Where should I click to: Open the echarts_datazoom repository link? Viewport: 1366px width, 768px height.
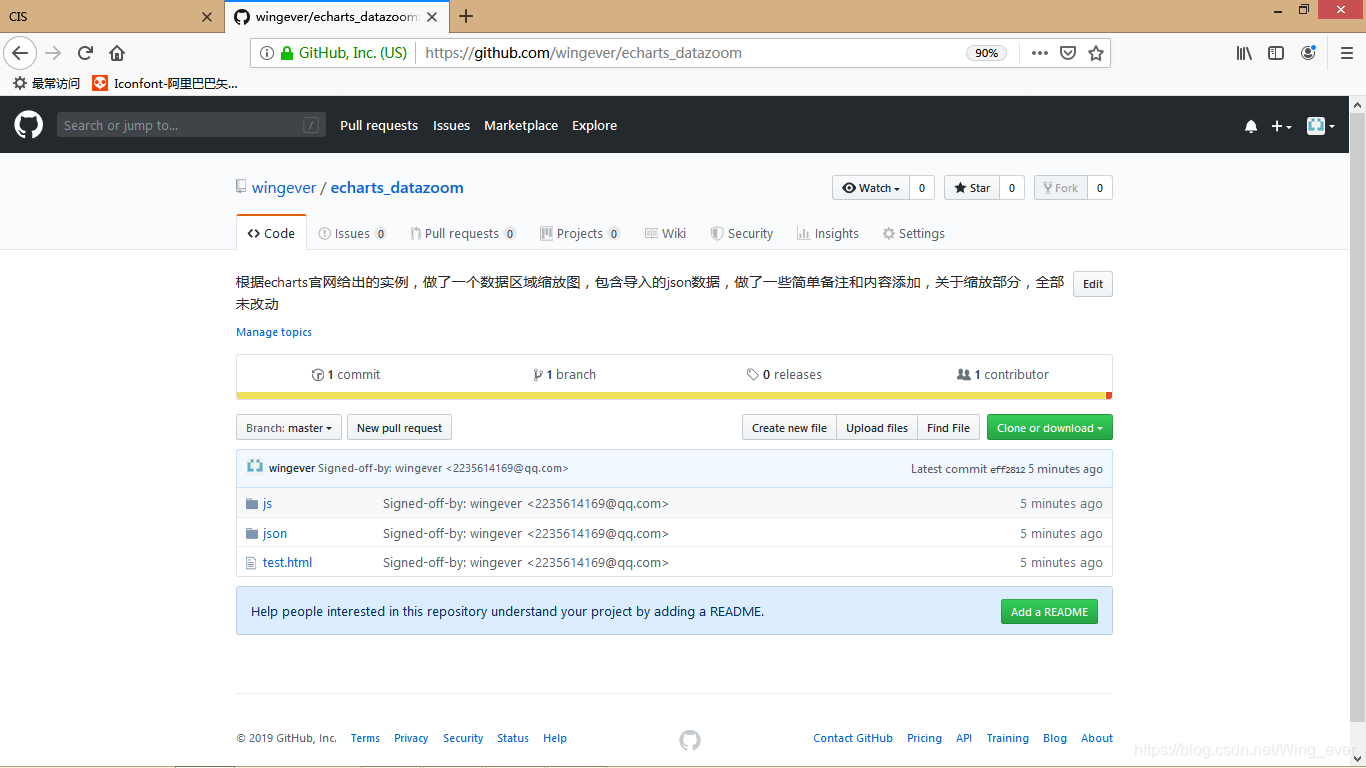click(397, 188)
